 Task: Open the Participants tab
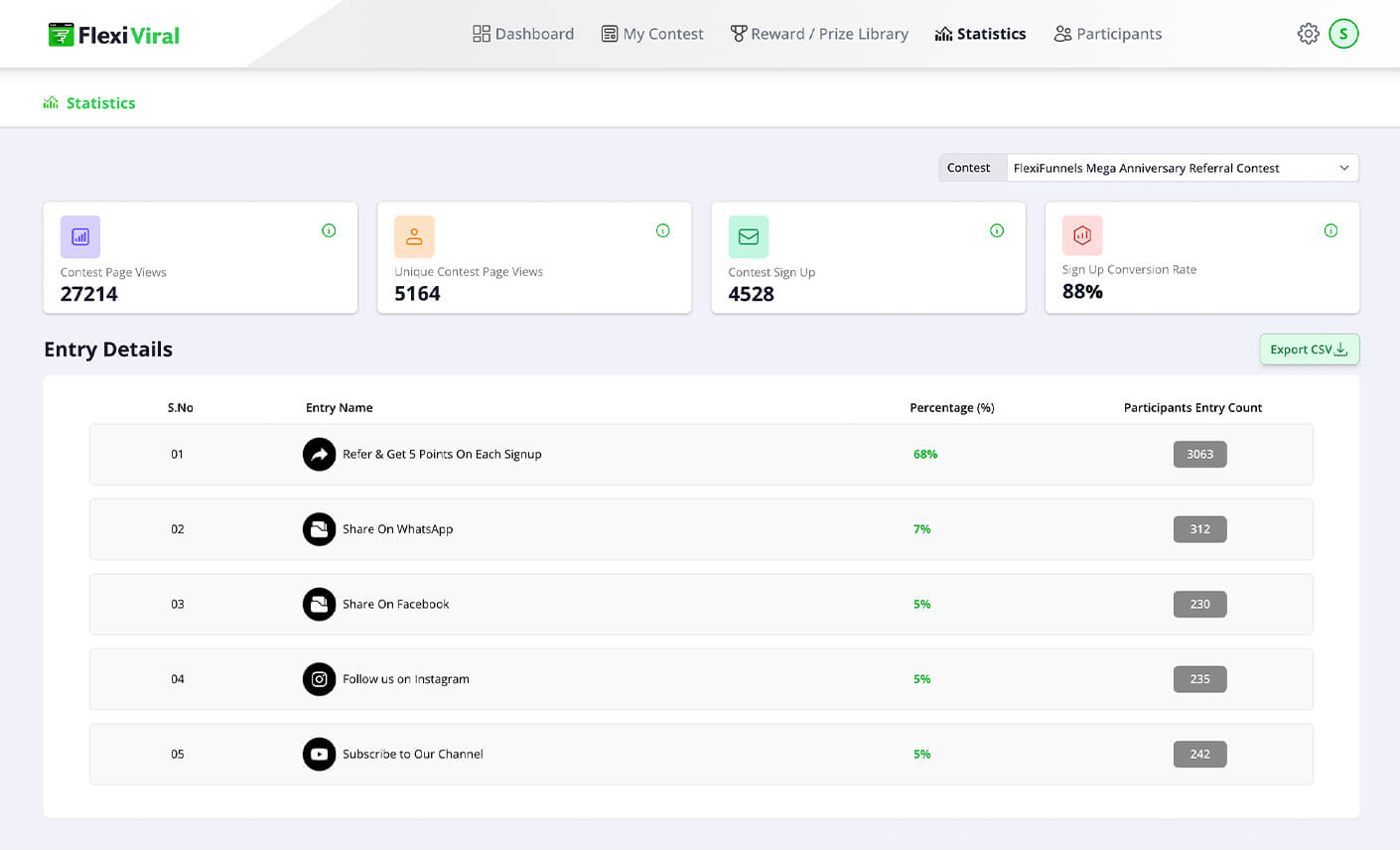click(1107, 34)
